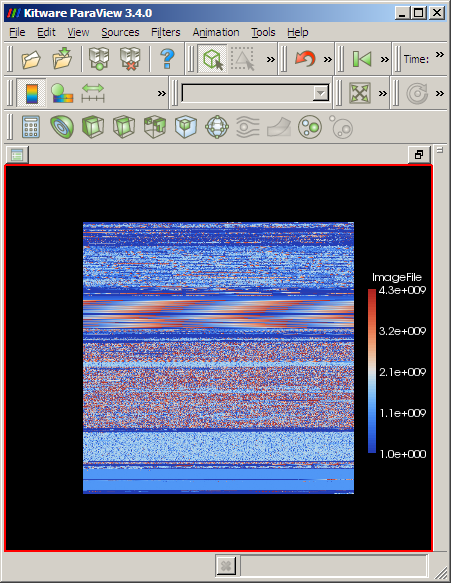The height and width of the screenshot is (583, 451).
Task: Open the empty color-by combo box
Action: coord(256,93)
